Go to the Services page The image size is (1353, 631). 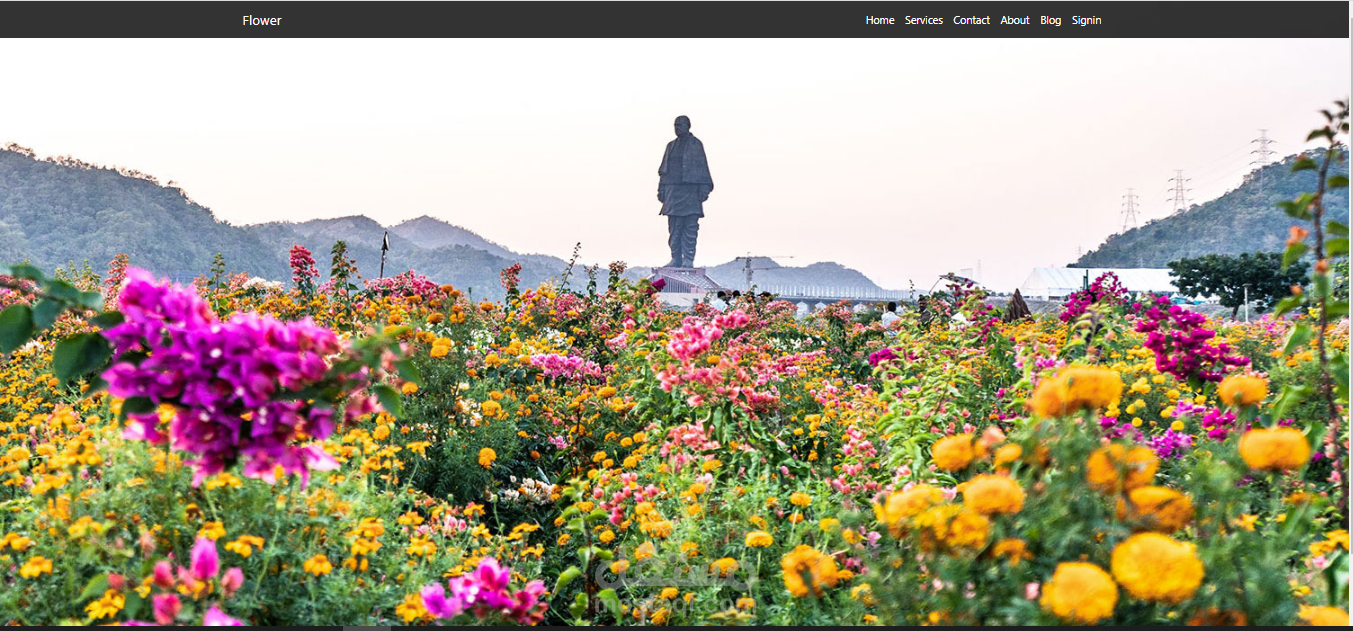[924, 20]
